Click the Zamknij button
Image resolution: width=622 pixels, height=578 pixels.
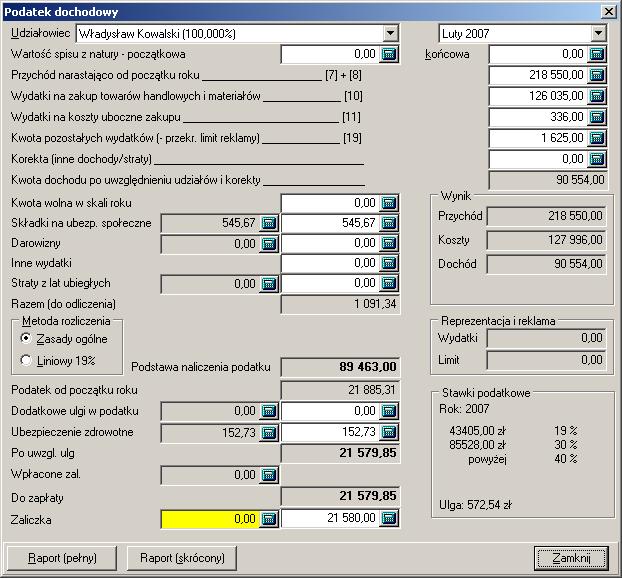click(571, 558)
